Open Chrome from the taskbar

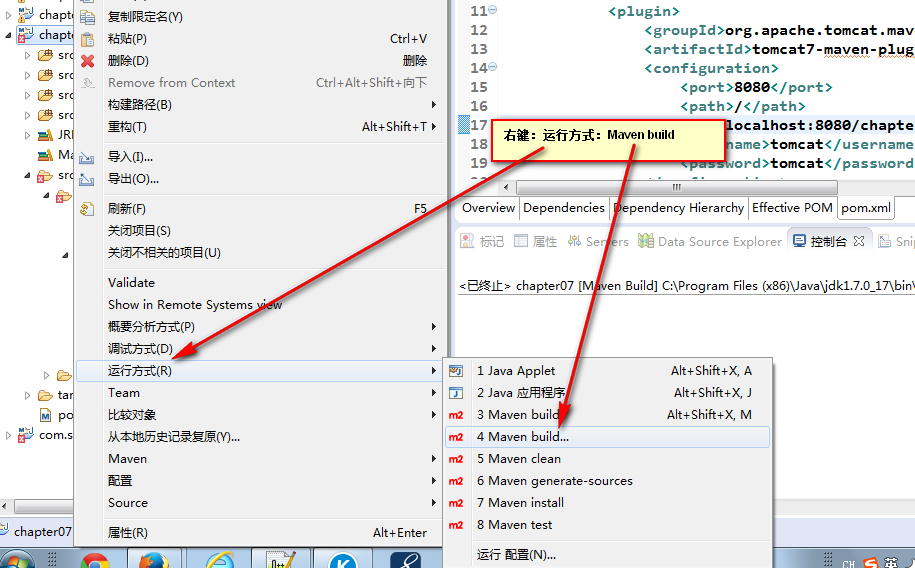click(95, 560)
